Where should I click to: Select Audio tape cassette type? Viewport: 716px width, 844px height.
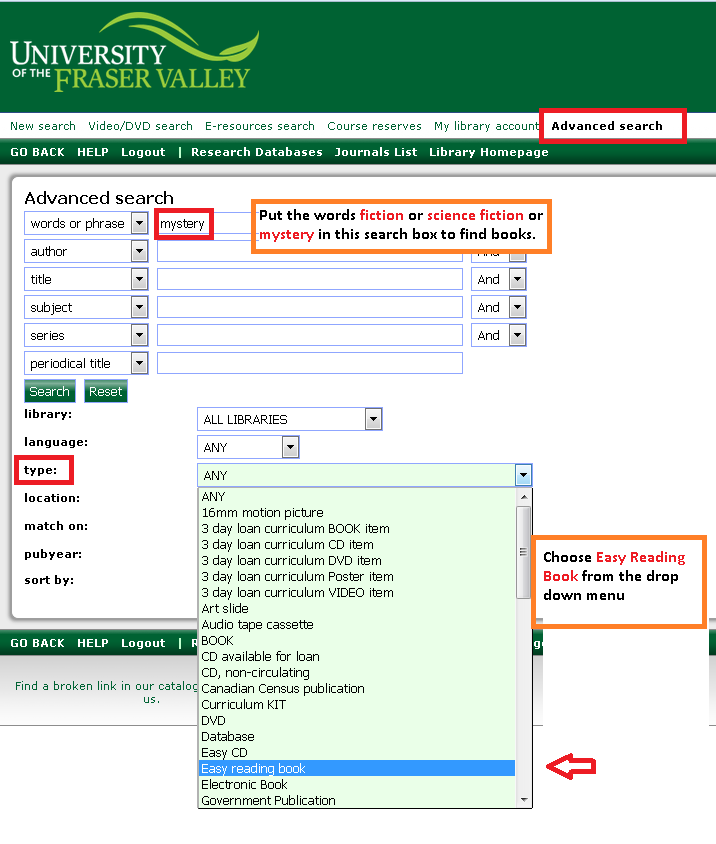coord(357,624)
